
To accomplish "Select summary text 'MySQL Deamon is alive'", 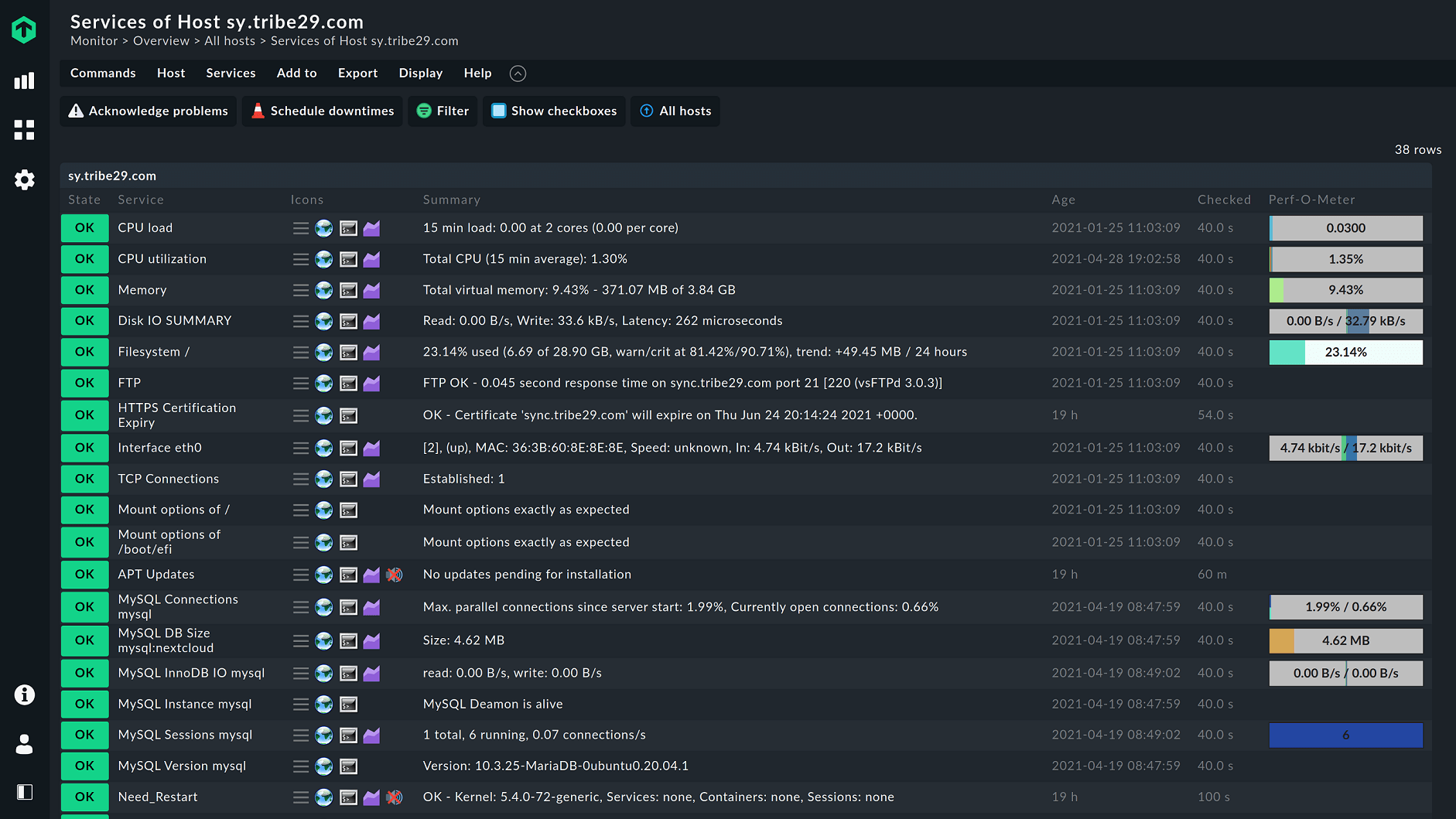I will (493, 704).
